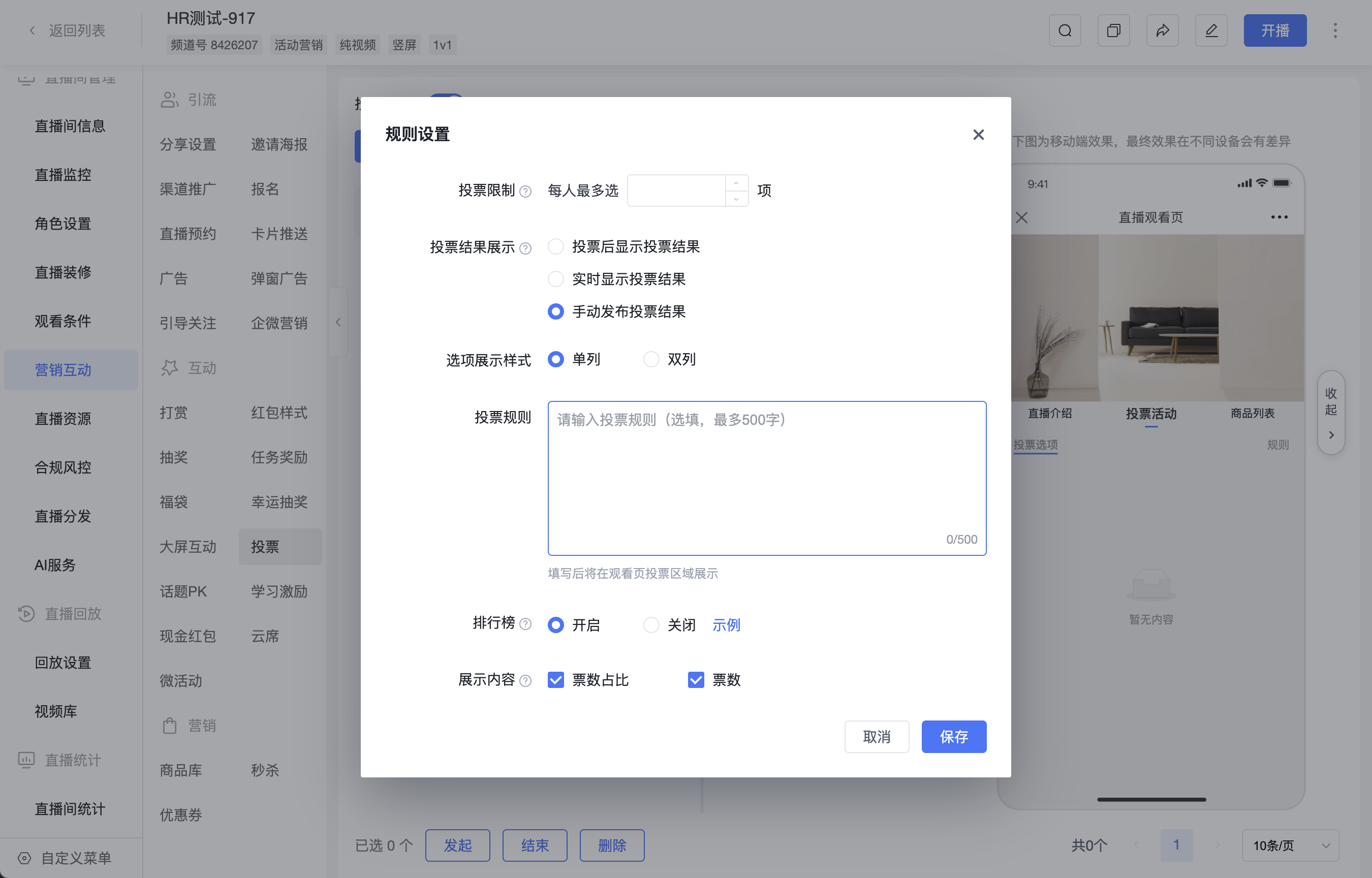Click the search icon in top bar

point(1065,30)
